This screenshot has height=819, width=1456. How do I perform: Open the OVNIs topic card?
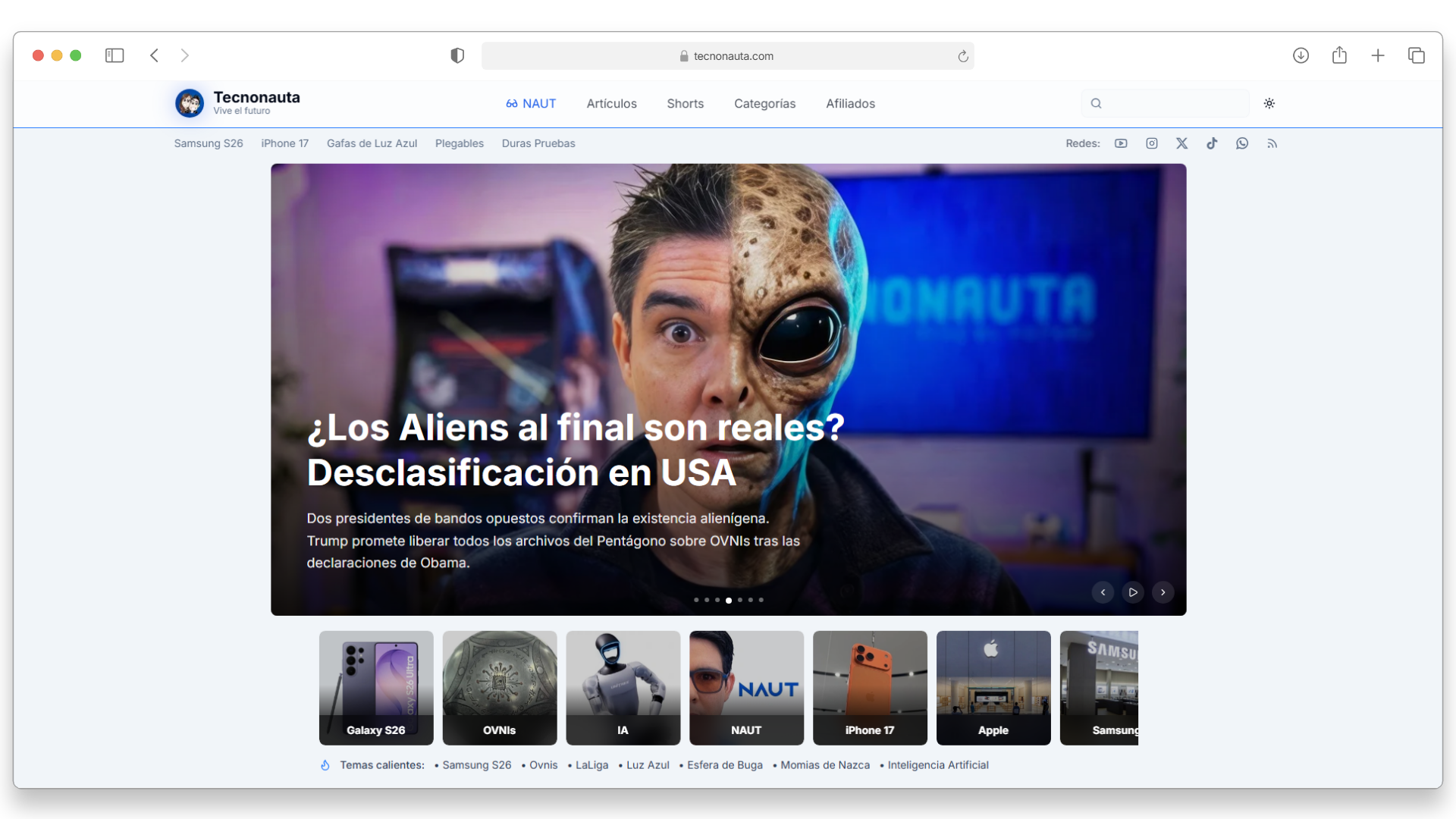click(500, 688)
